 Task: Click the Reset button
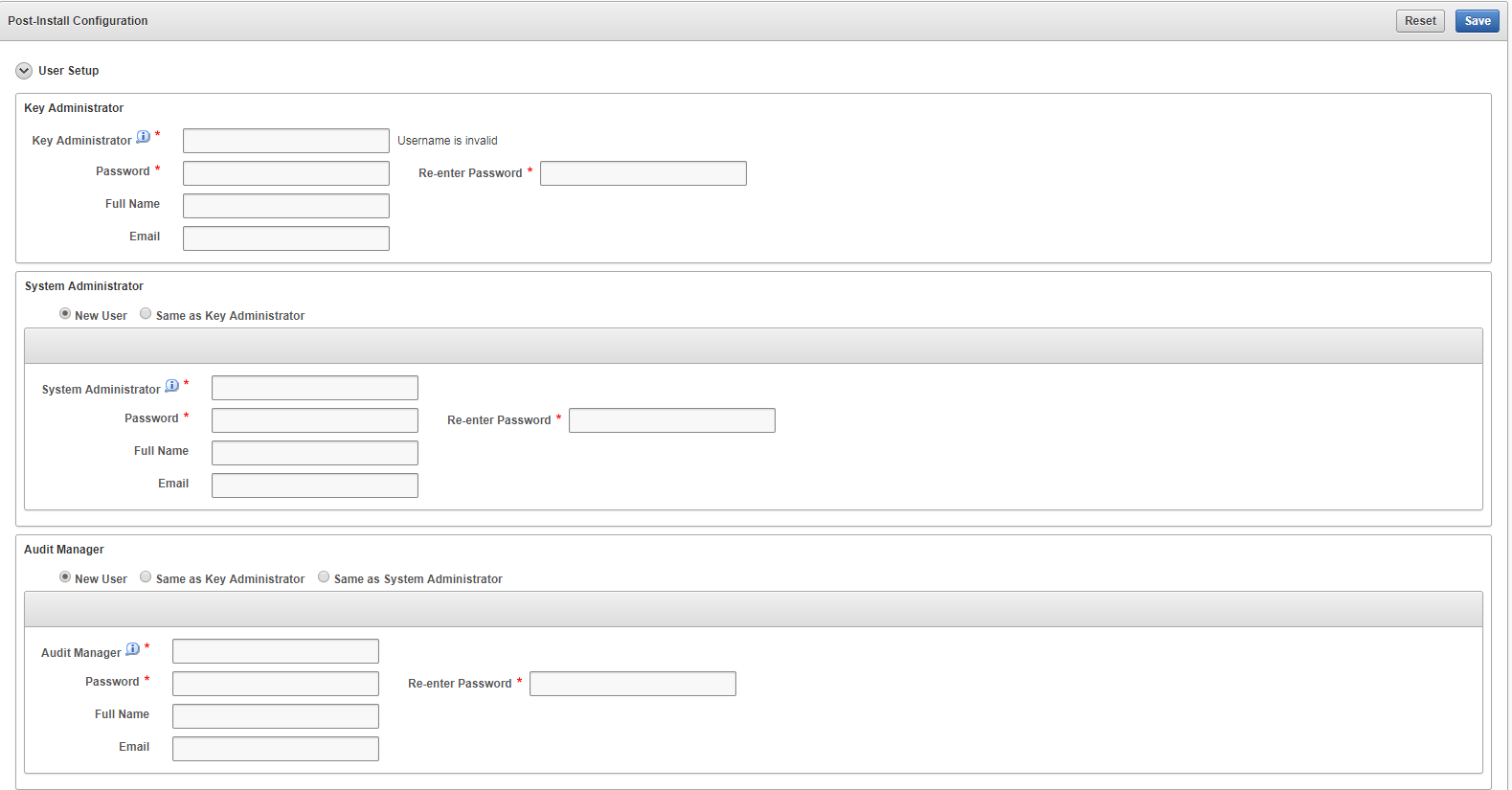pyautogui.click(x=1420, y=21)
